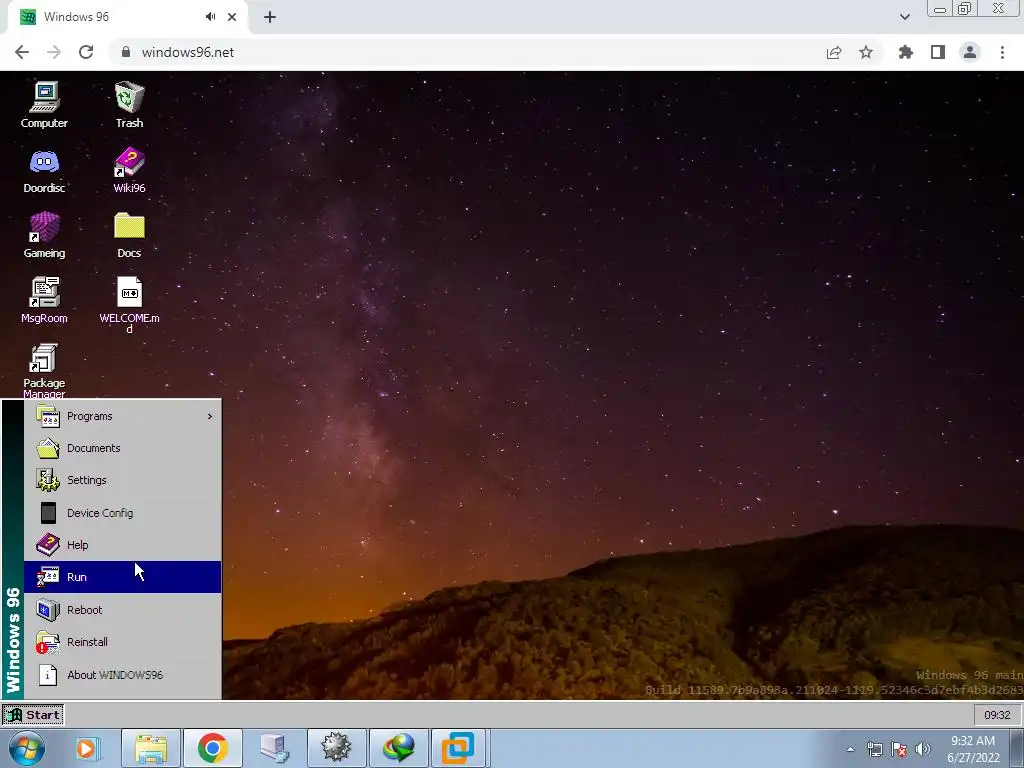Open the Computer desktop icon
This screenshot has height=768, width=1024.
44,104
